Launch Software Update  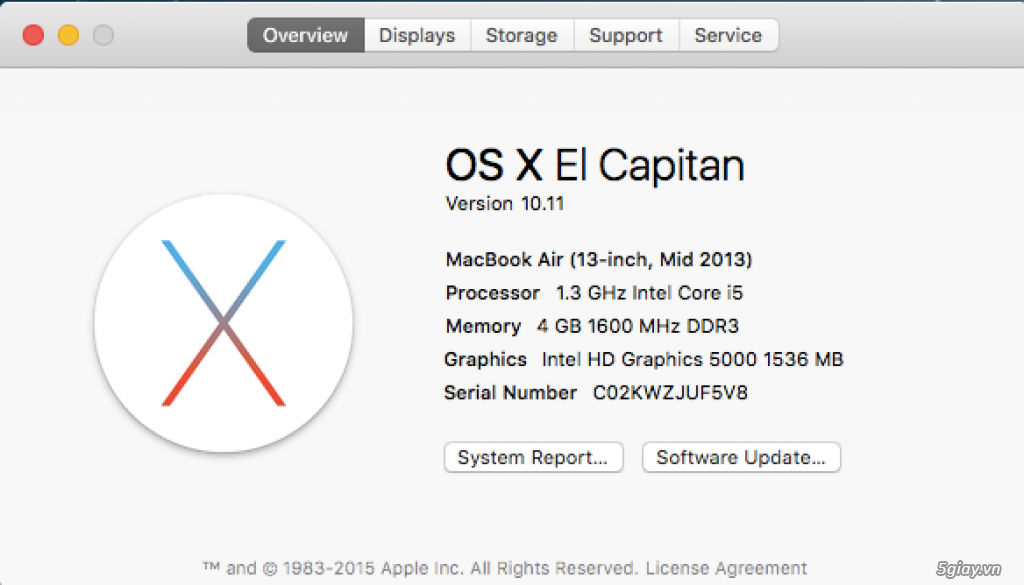click(741, 458)
